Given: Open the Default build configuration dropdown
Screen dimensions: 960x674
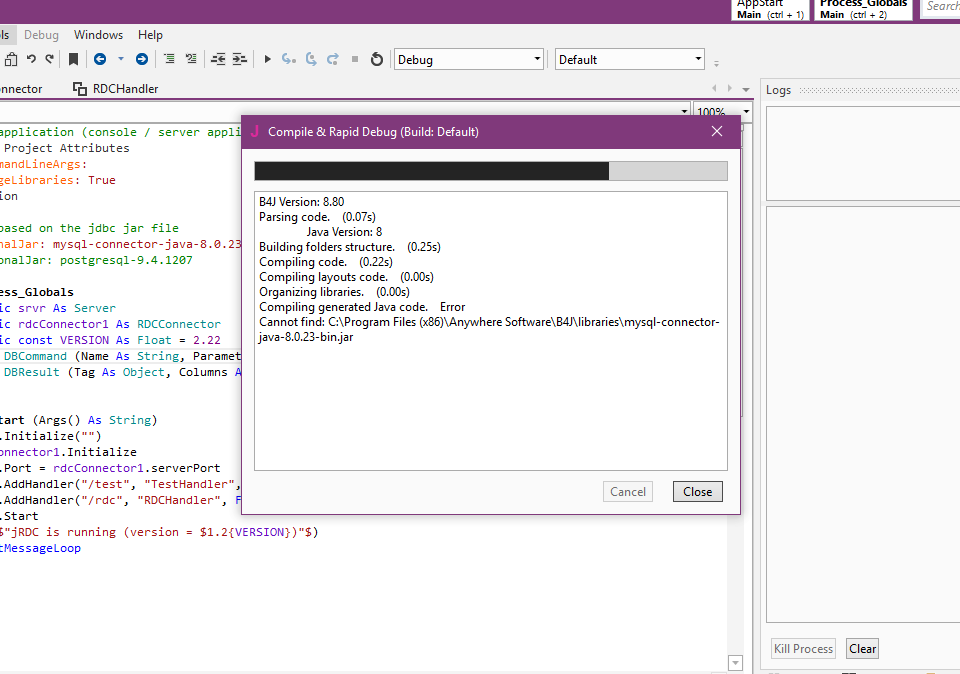Looking at the screenshot, I should [x=629, y=59].
